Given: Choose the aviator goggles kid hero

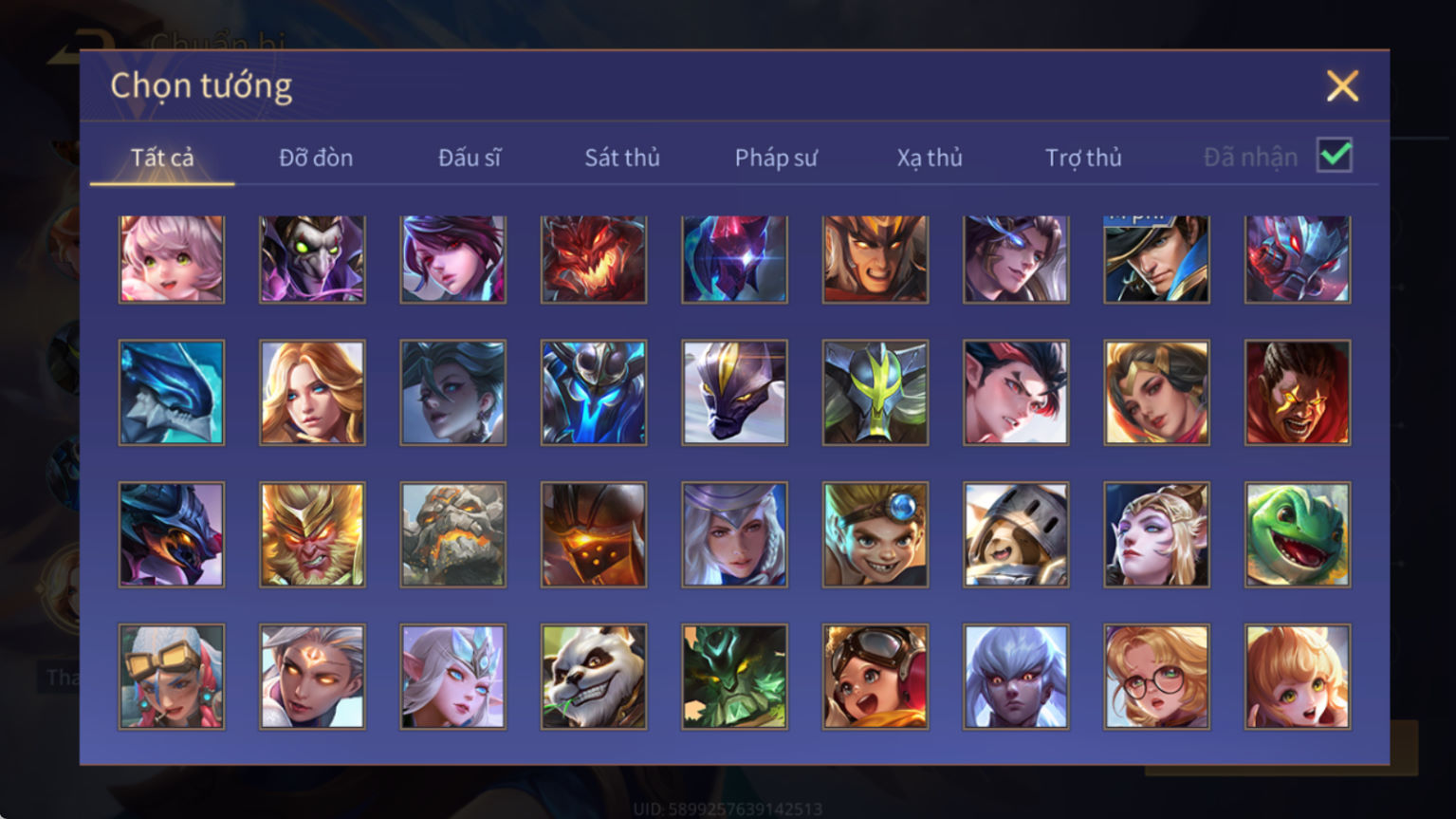Looking at the screenshot, I should [x=875, y=677].
